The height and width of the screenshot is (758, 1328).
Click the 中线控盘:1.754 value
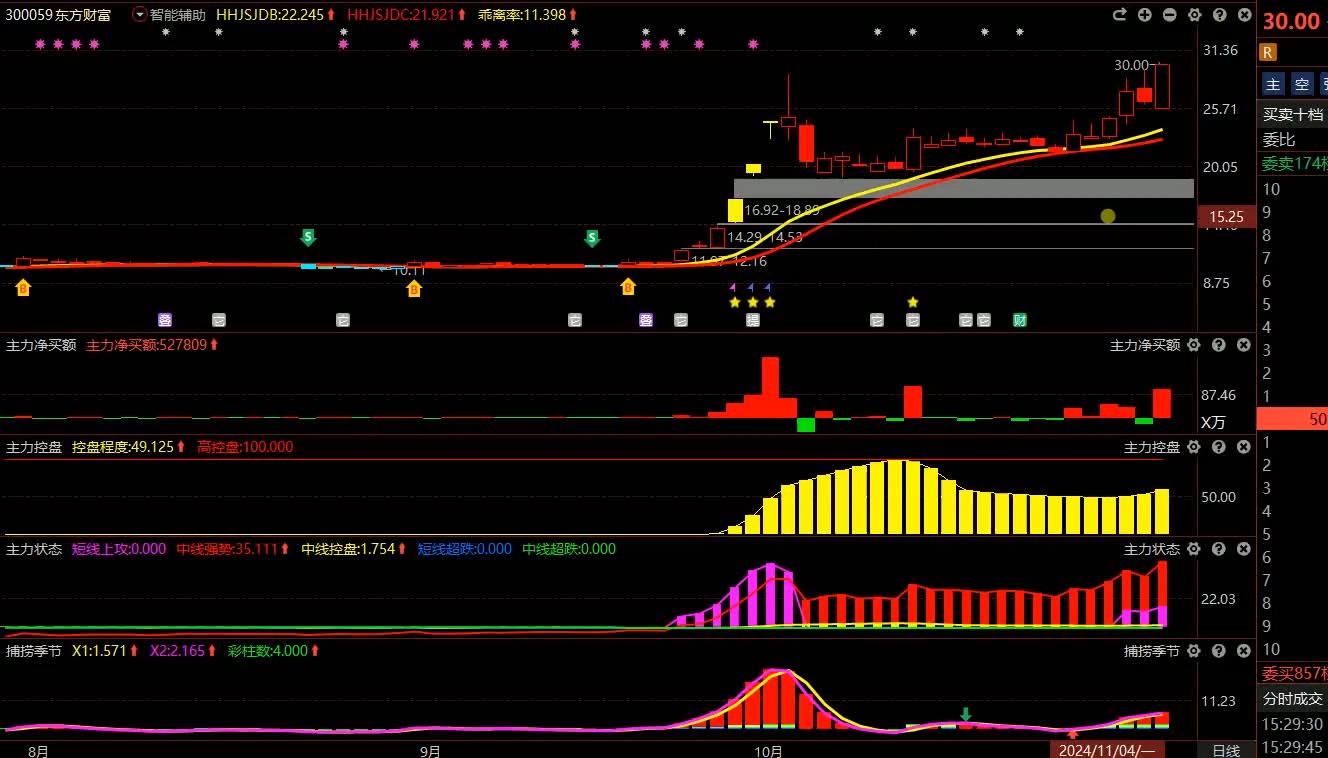click(348, 549)
